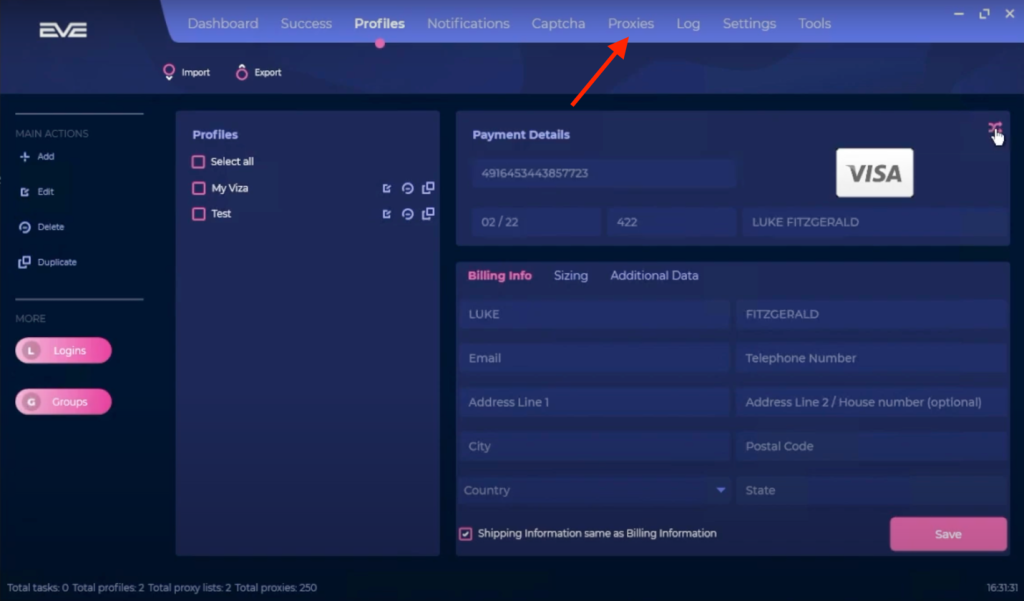Duplicate the Test profile using its row icon
This screenshot has width=1024, height=601.
pos(428,213)
